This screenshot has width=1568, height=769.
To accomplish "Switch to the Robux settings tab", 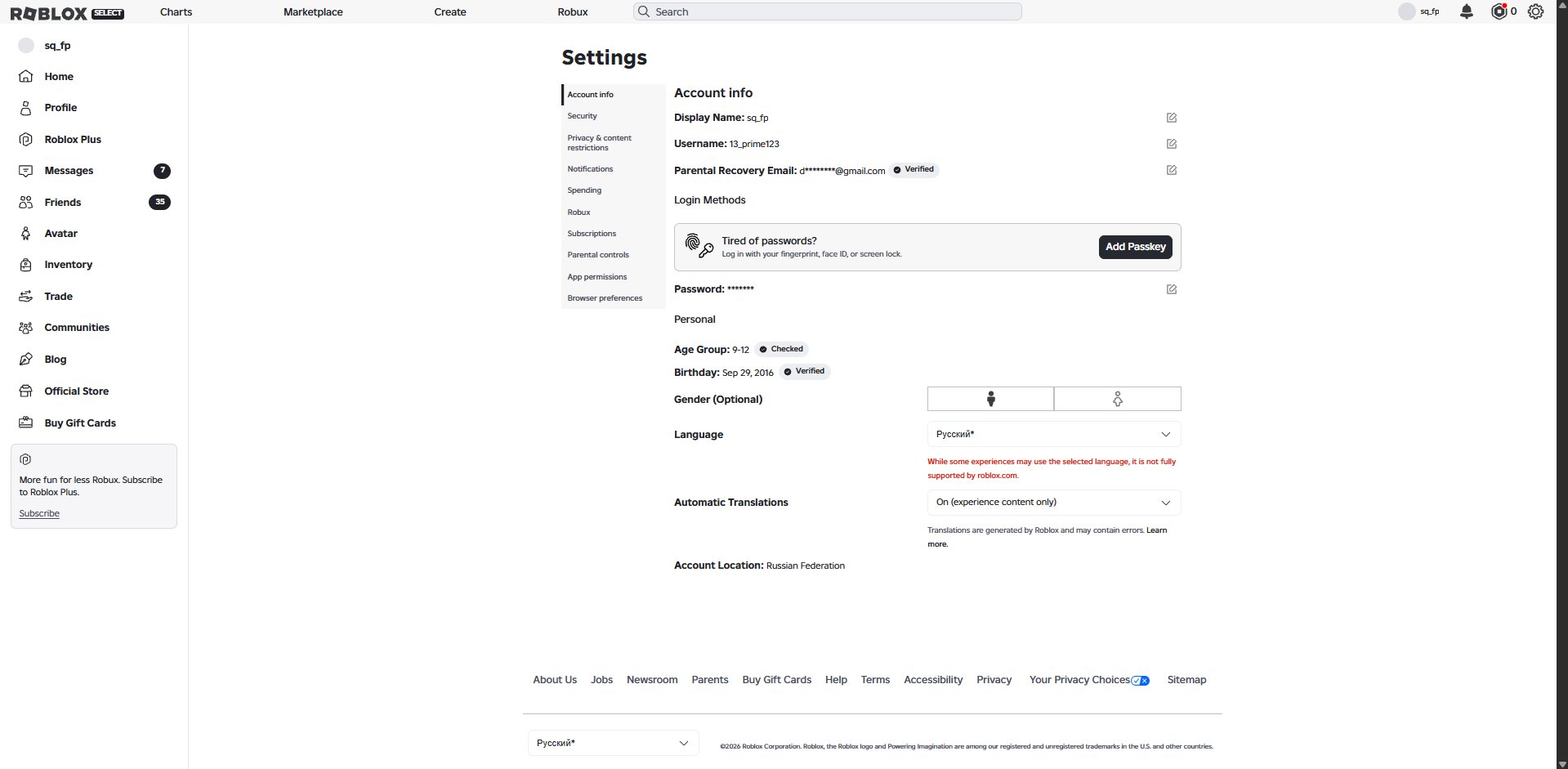I will tap(614, 212).
